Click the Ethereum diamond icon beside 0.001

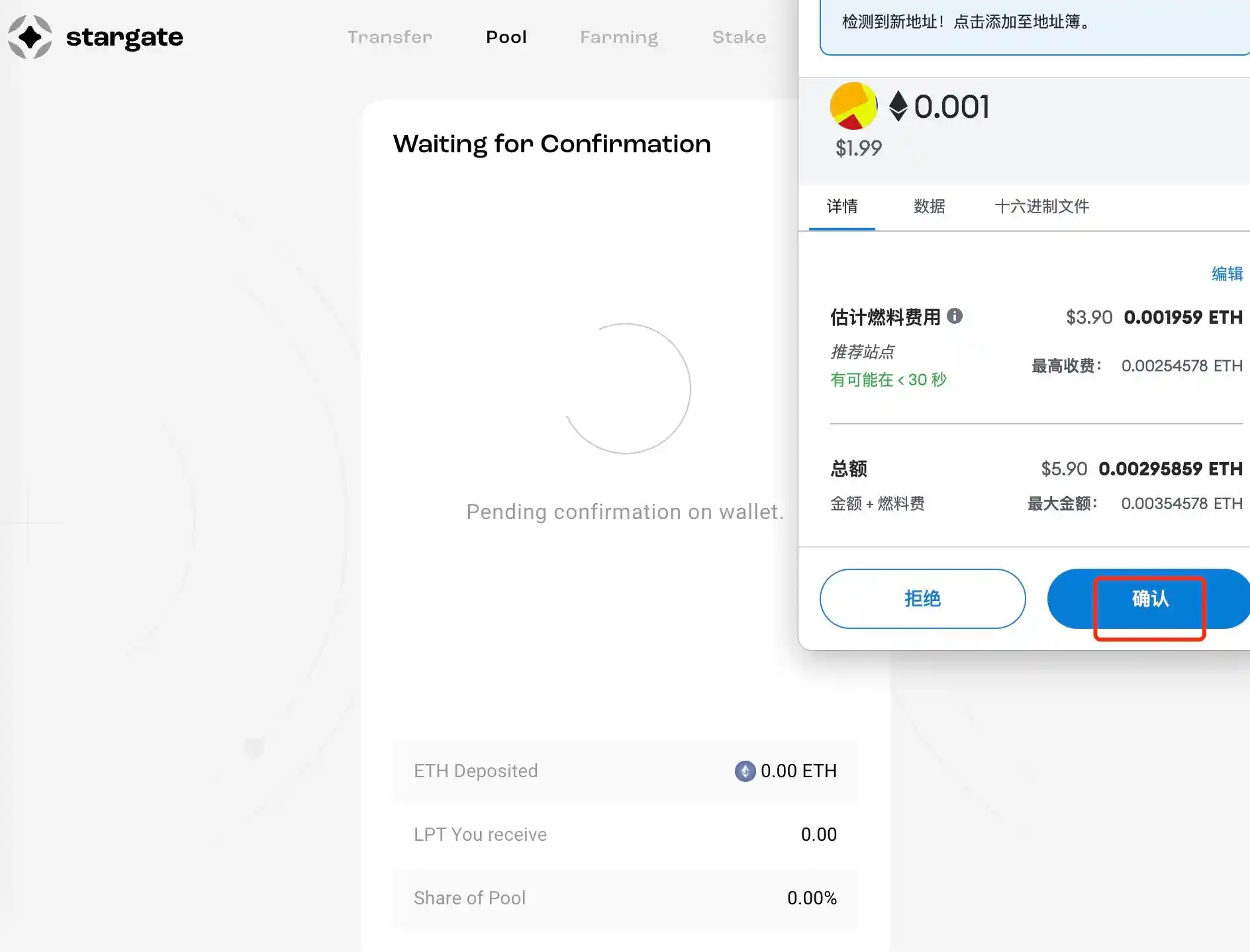(898, 107)
